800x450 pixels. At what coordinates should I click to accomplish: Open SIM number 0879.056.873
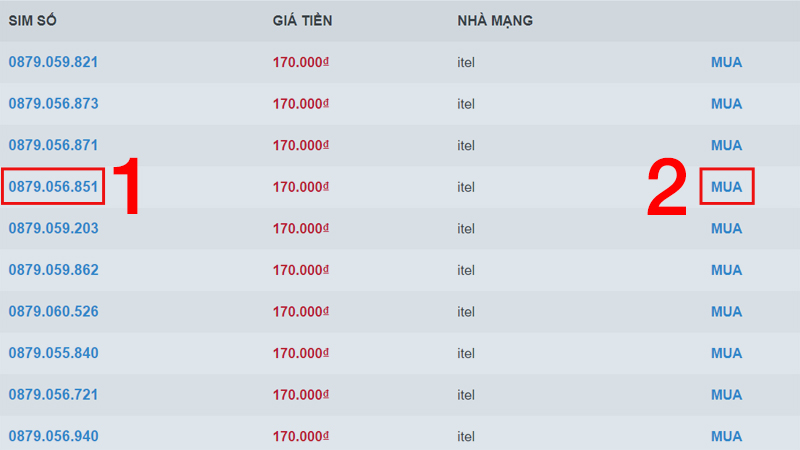[x=53, y=104]
